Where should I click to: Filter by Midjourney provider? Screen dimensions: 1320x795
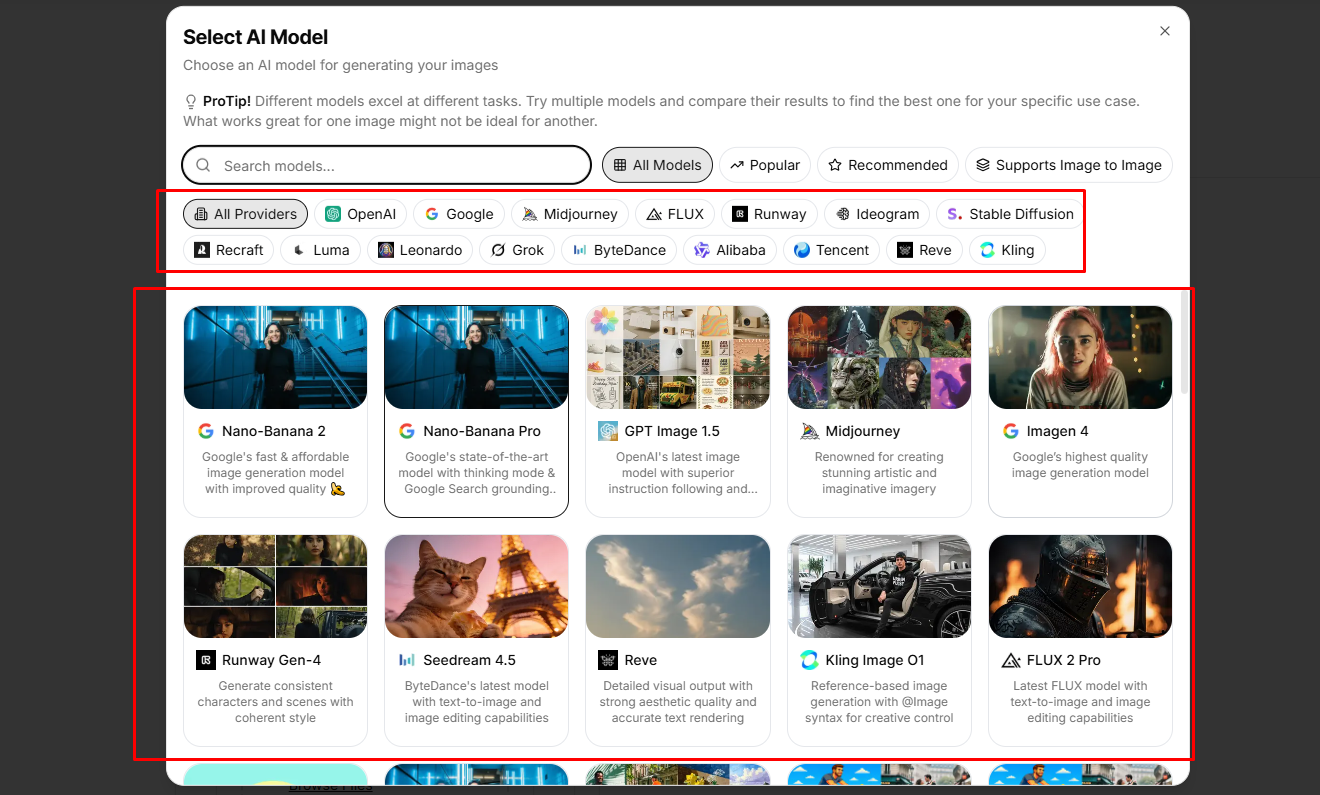click(570, 214)
